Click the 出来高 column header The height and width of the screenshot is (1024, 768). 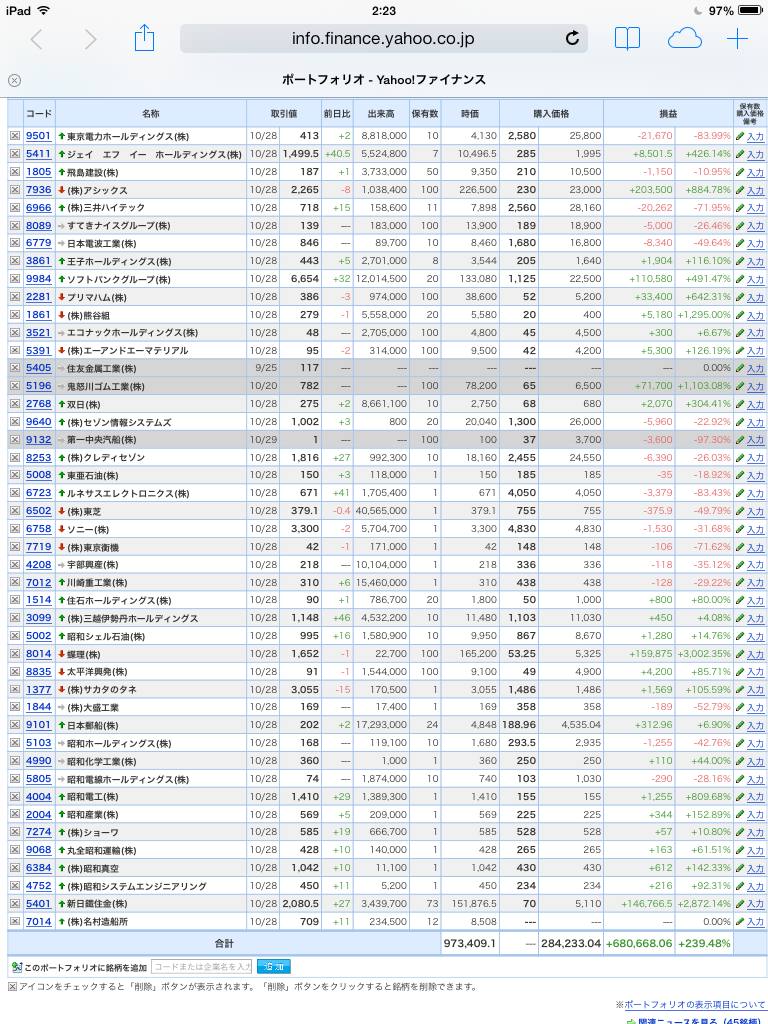pos(381,114)
